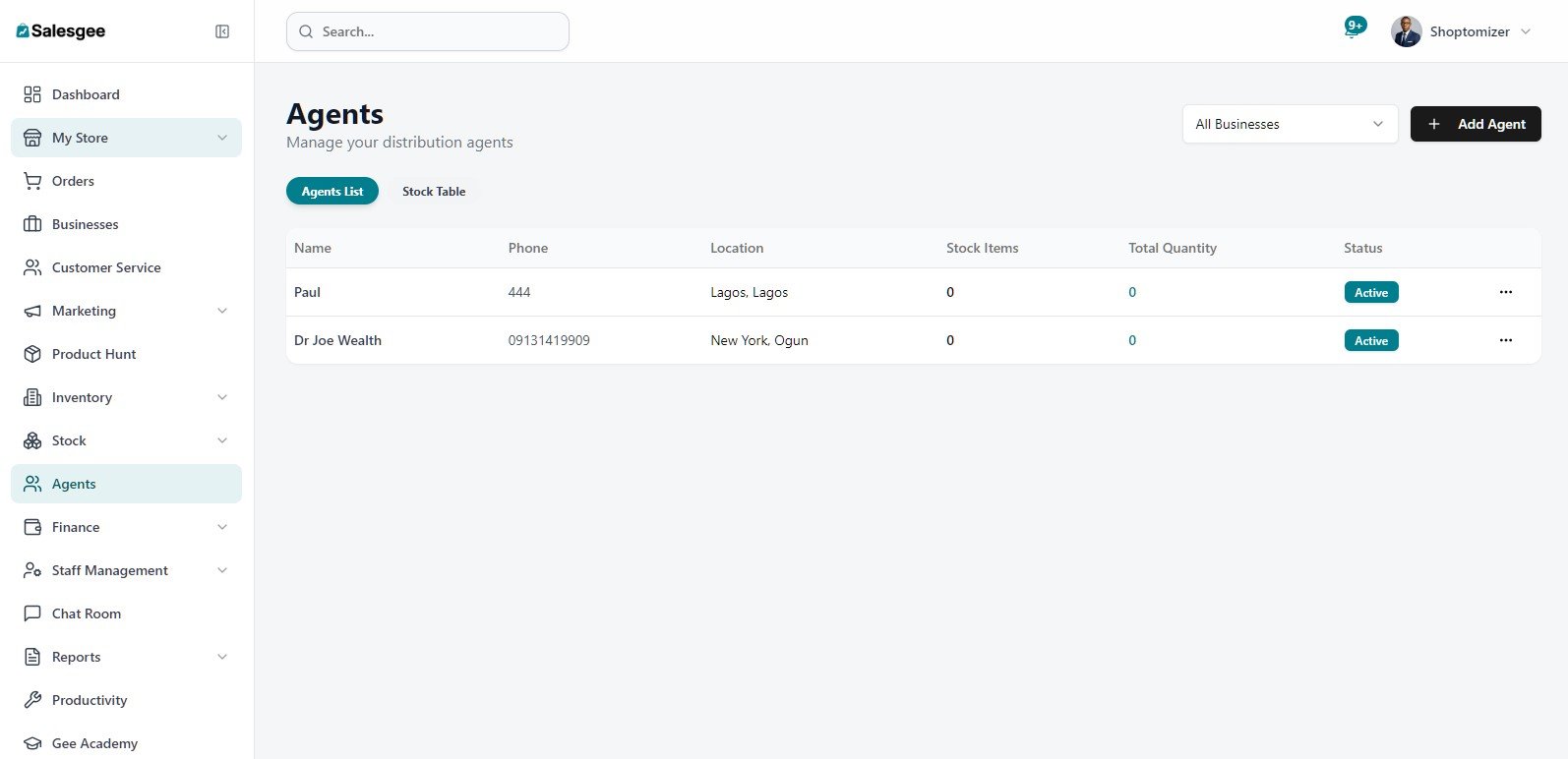Viewport: 1568px width, 759px height.
Task: Click the Productivity wrench icon
Action: pyautogui.click(x=32, y=700)
